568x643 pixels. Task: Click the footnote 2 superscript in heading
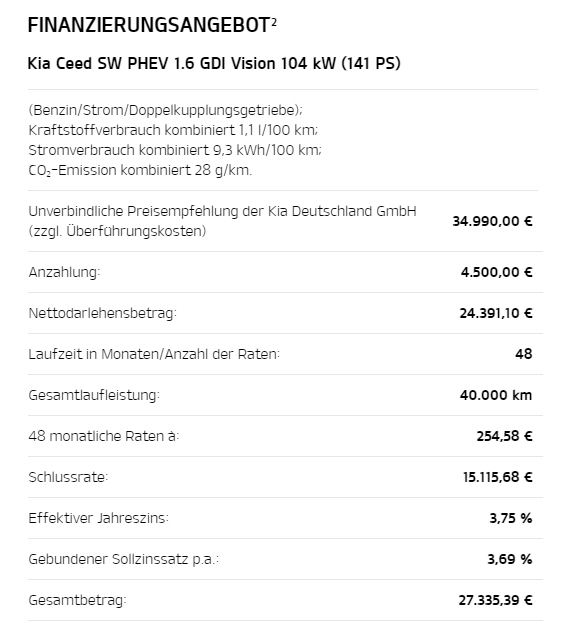274,21
